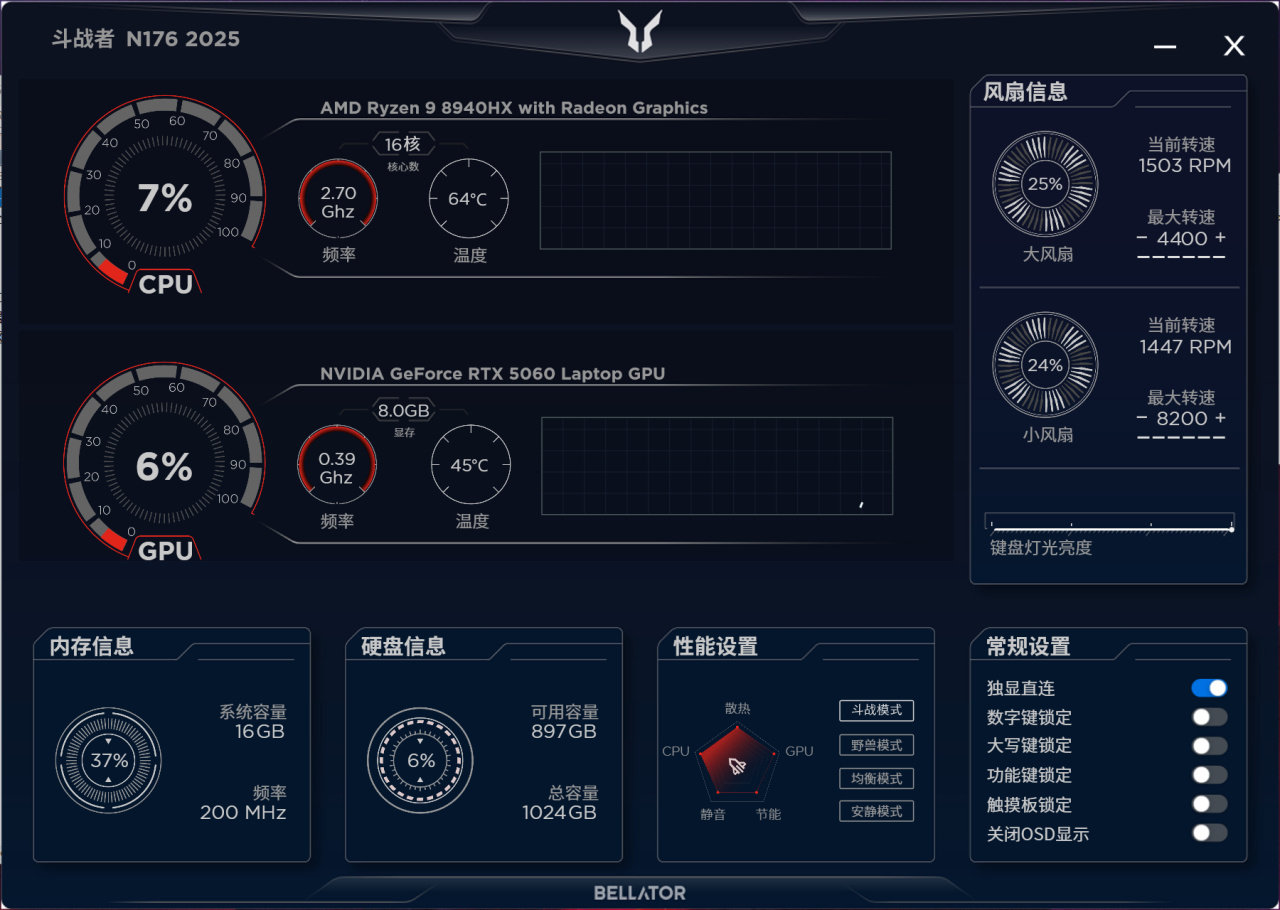Disable the 独显直连 toggle

point(1209,688)
